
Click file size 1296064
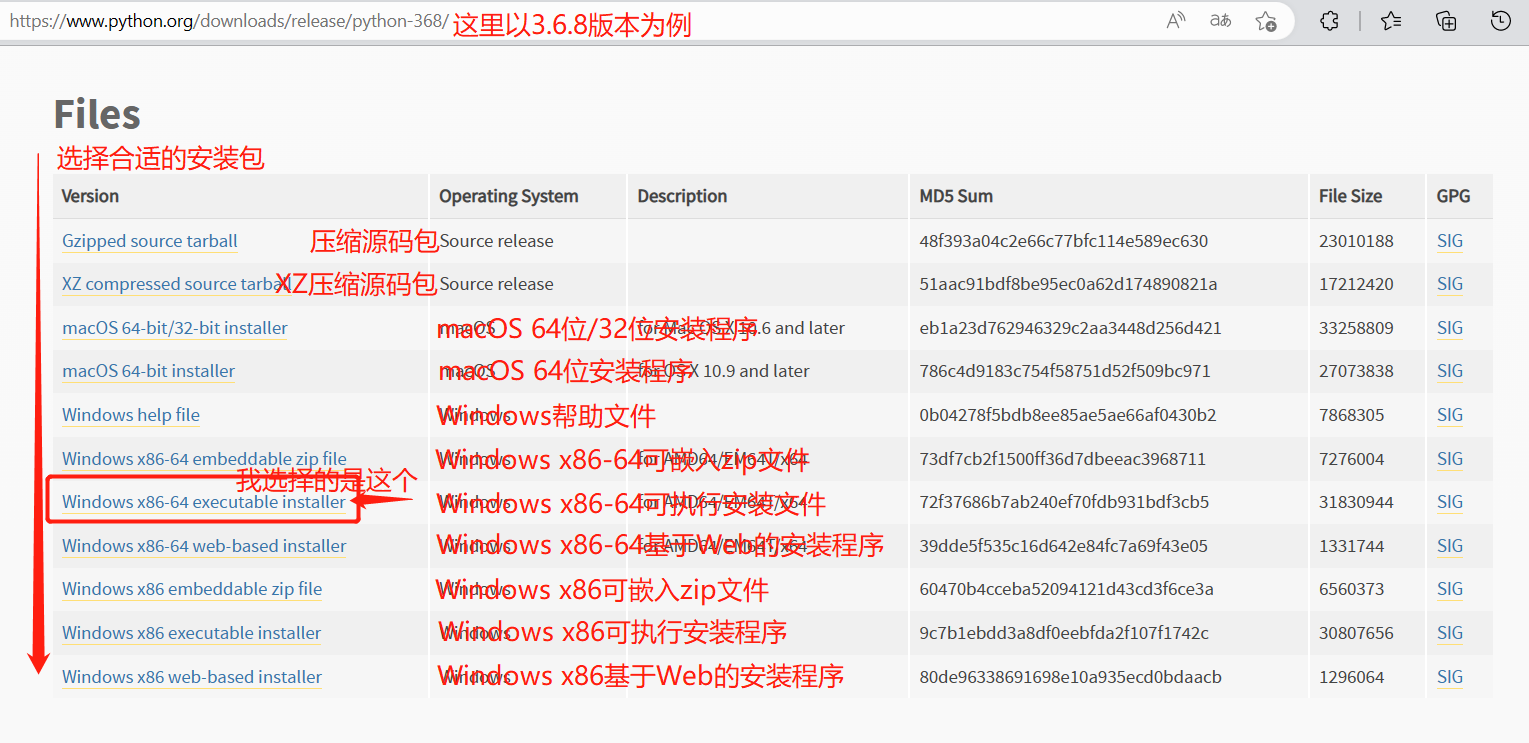click(x=1352, y=677)
